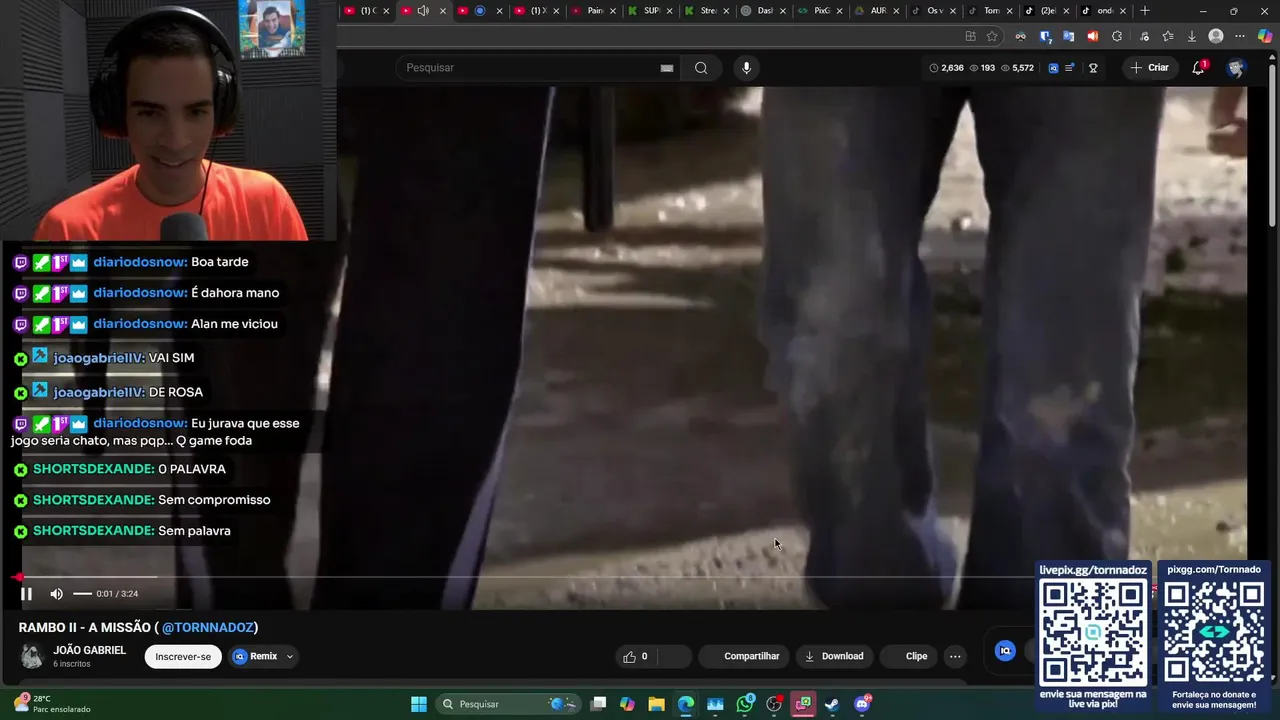Click the Compartilhar button
Screen dimensions: 1280x720
click(743, 656)
